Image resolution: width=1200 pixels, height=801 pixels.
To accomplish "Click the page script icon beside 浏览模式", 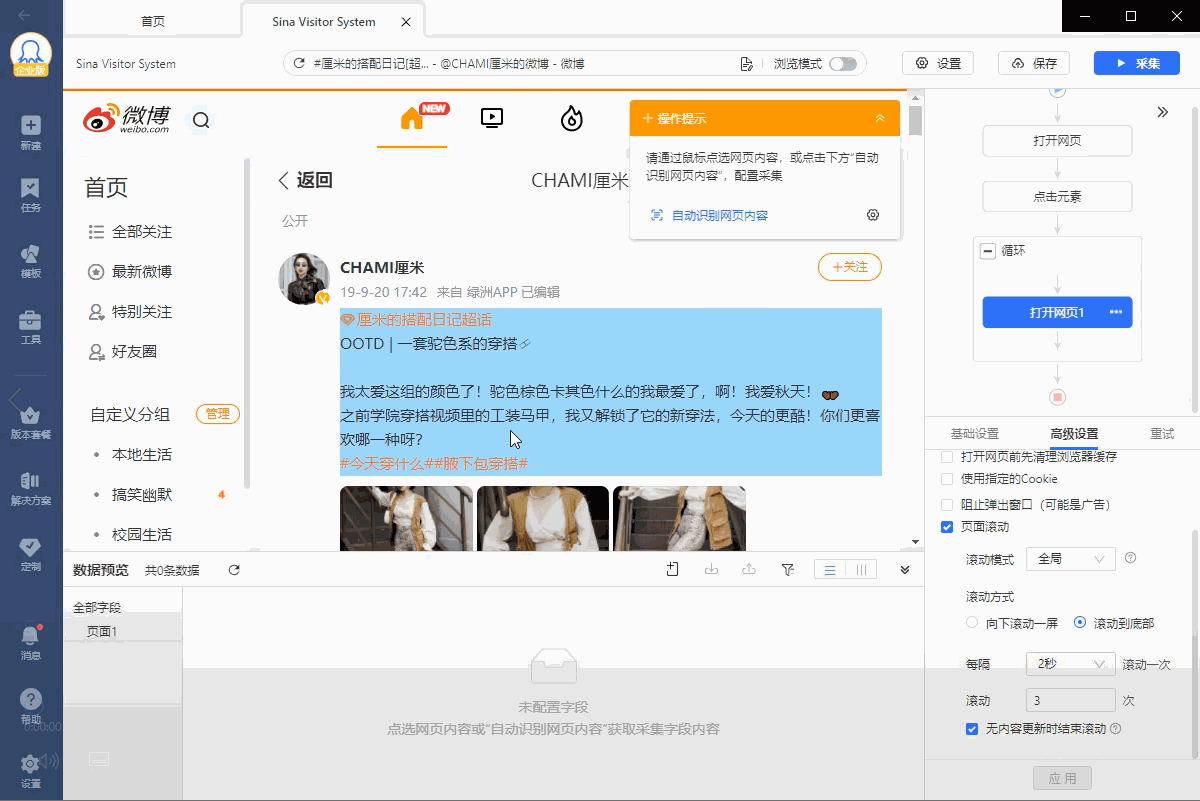I will pyautogui.click(x=746, y=64).
